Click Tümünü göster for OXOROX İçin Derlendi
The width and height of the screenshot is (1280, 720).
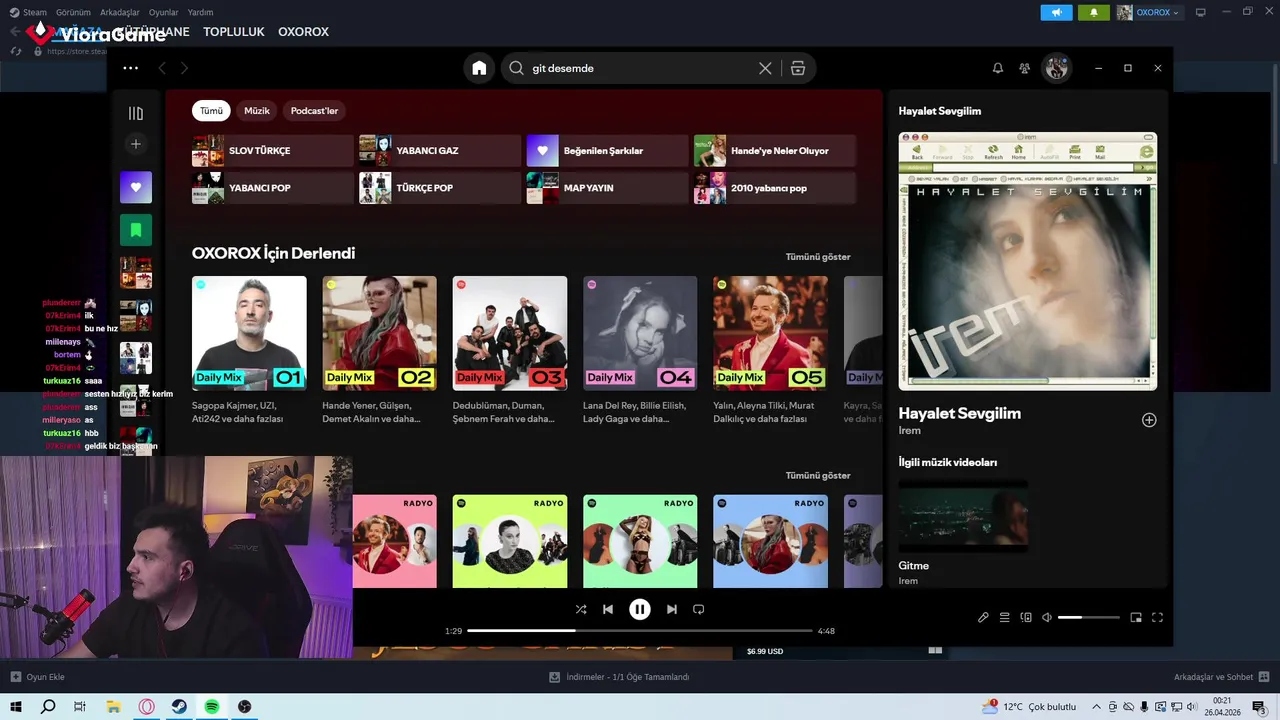pos(818,257)
